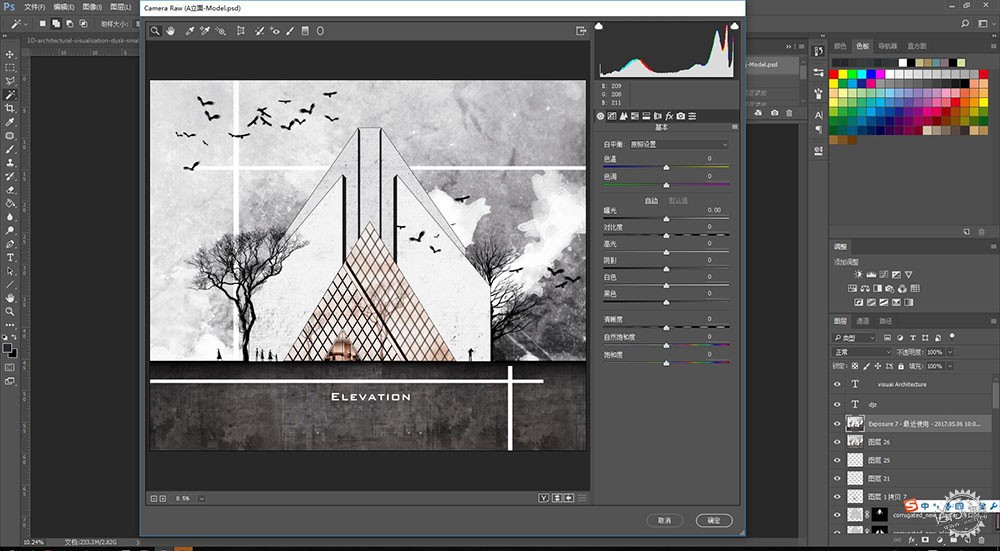
Task: Expand the layer blend mode dropdown
Action: coord(862,352)
